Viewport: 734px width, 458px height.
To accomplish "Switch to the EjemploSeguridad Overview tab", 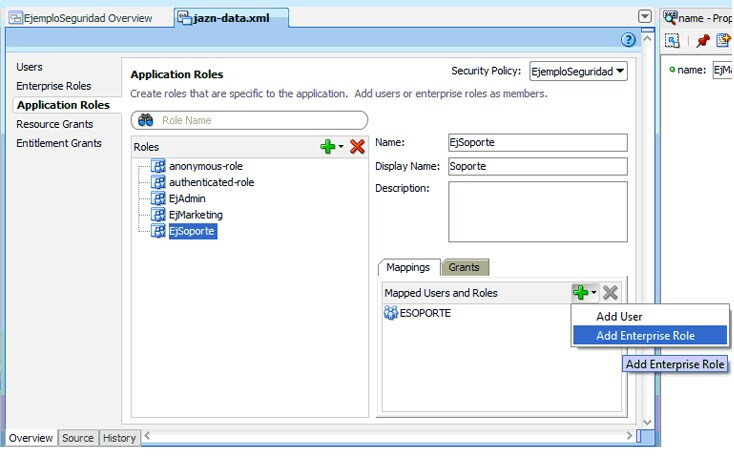I will point(88,18).
